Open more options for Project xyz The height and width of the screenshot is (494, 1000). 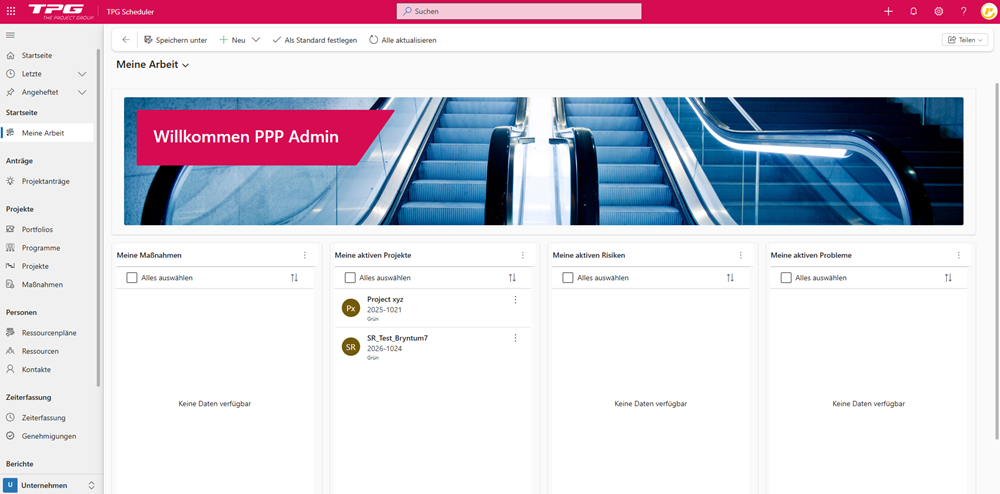click(516, 300)
